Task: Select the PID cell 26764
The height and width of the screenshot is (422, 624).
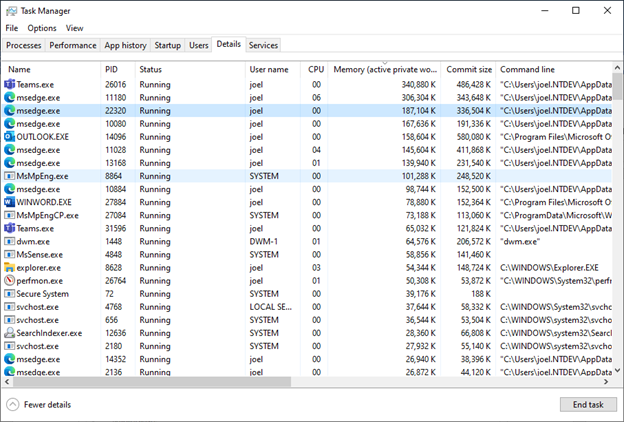Action: click(115, 281)
